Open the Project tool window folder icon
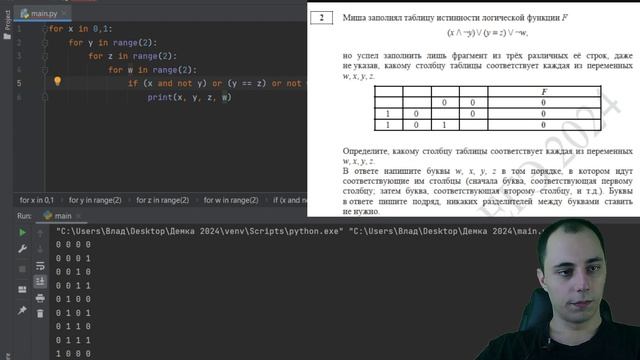Image resolution: width=640 pixels, height=360 pixels. point(7,36)
